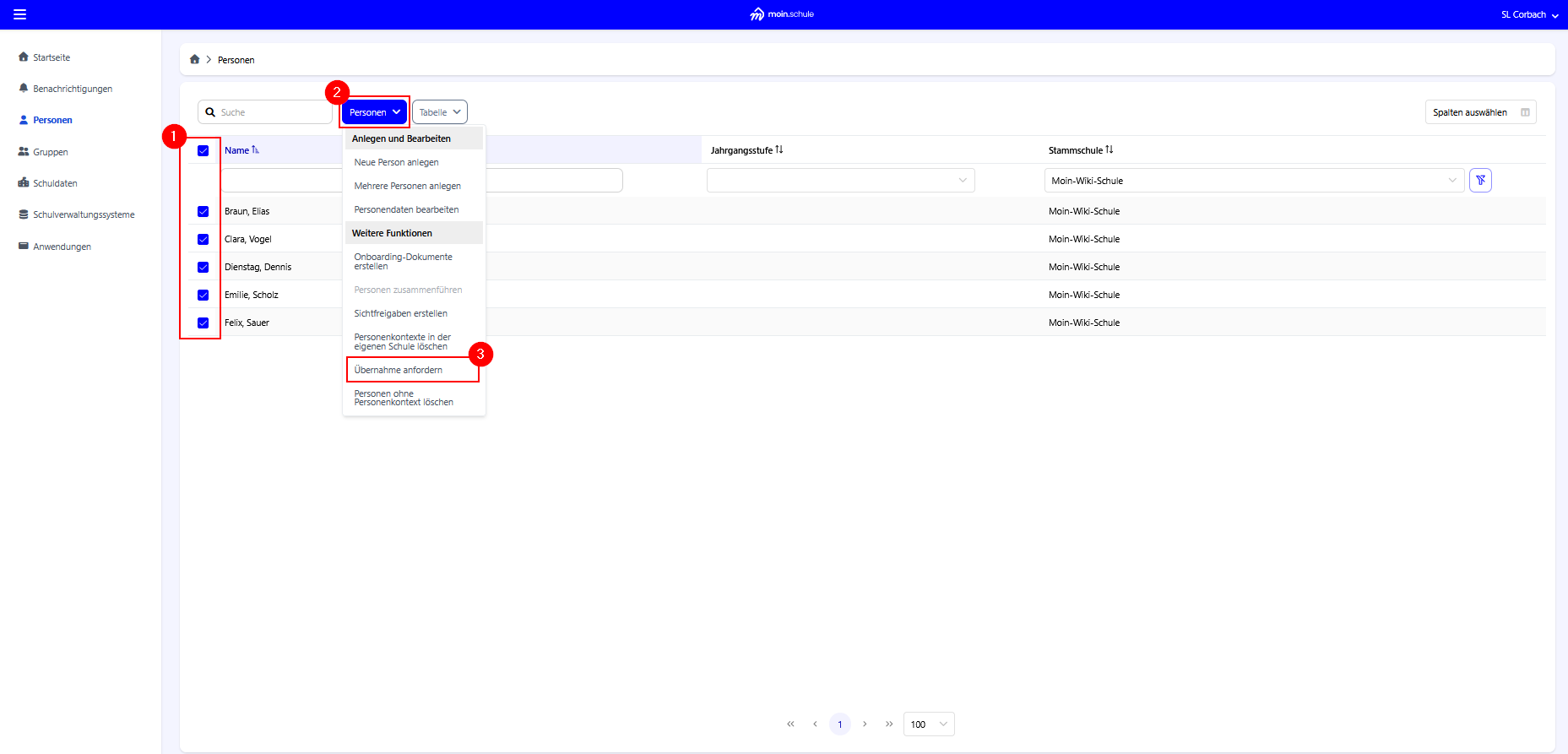Click the home breadcrumb icon
This screenshot has width=1568, height=754.
(195, 60)
